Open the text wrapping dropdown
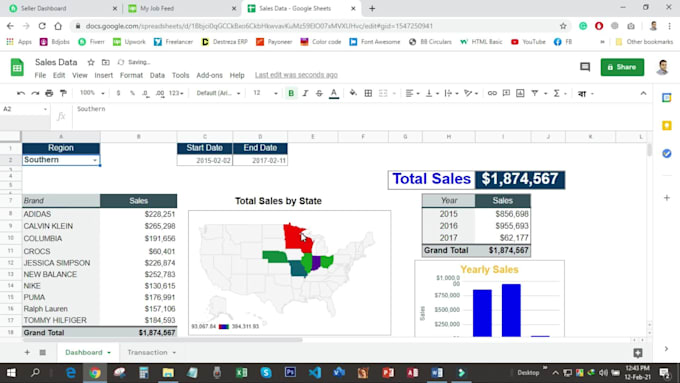Screen dimensions: 680x383 451,93
